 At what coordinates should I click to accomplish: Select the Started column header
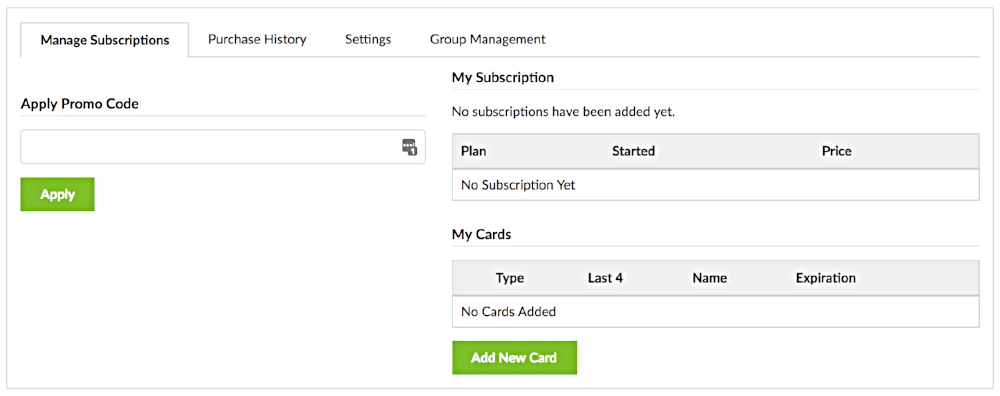click(633, 151)
